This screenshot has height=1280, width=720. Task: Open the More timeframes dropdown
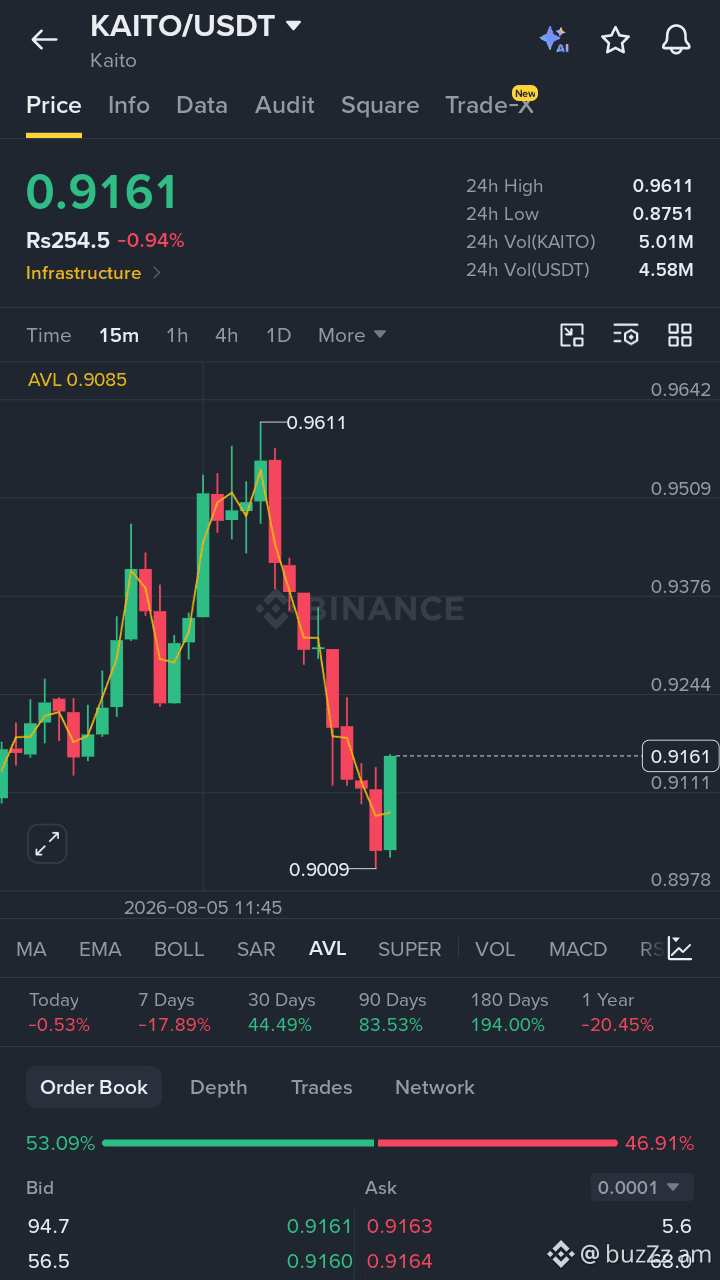(352, 335)
